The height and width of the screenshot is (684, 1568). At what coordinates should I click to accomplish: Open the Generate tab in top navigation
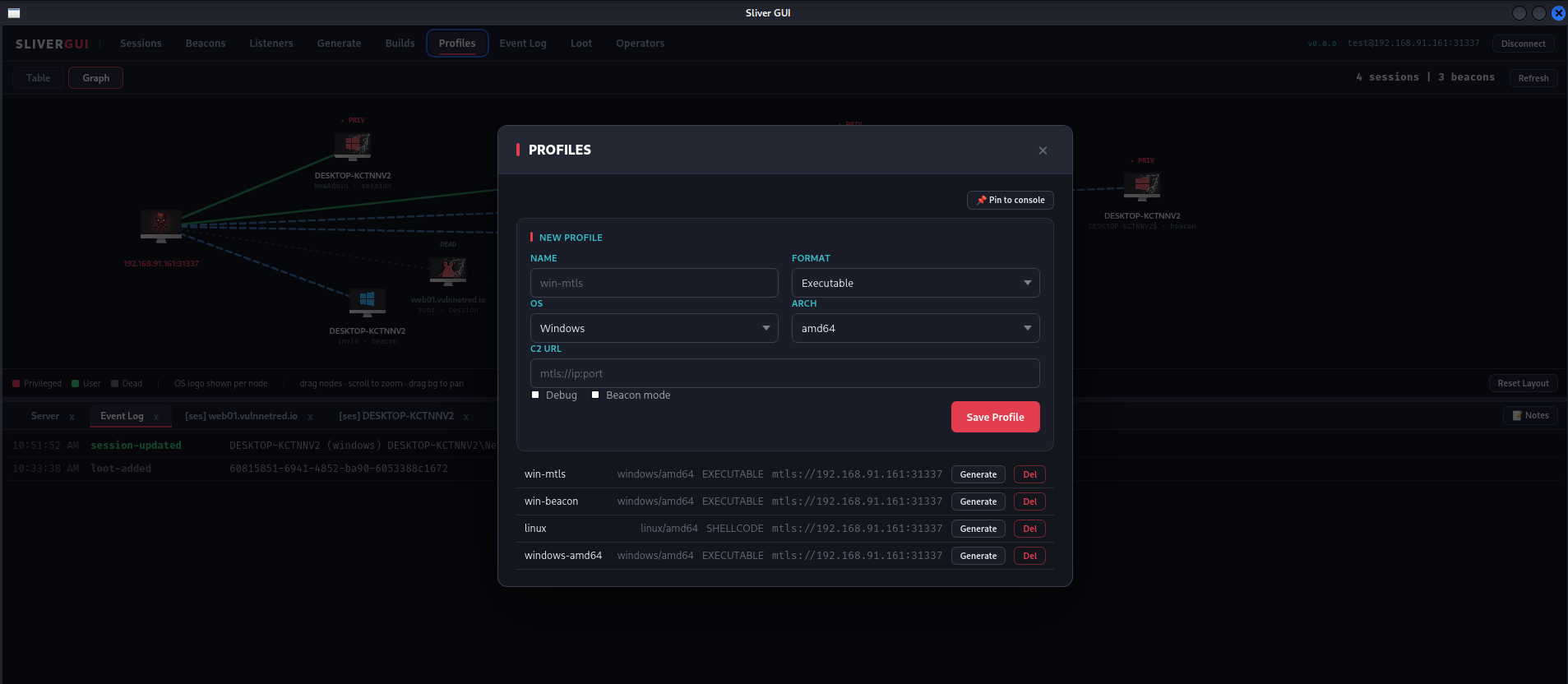[x=339, y=44]
